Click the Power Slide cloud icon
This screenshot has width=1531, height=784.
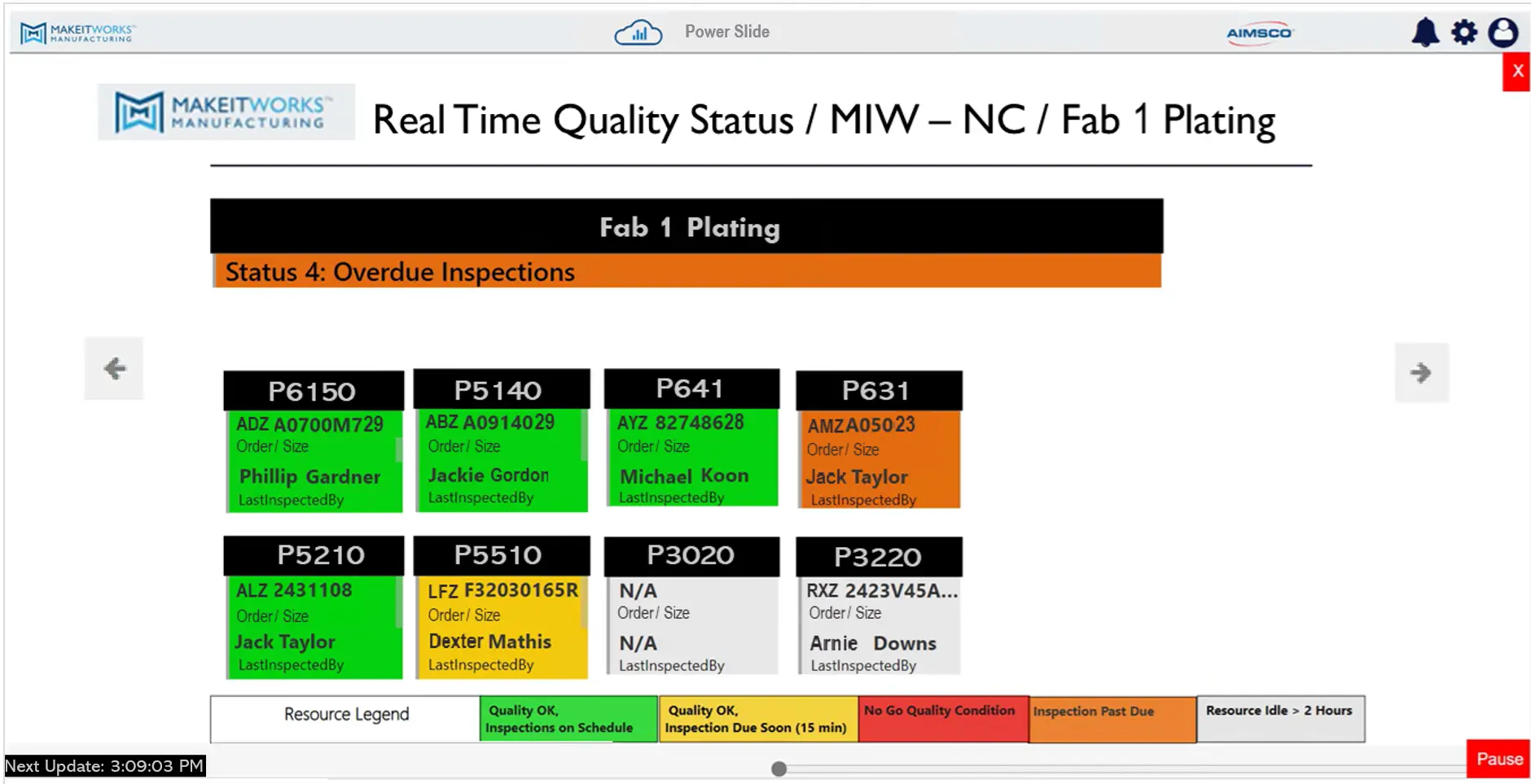click(638, 33)
